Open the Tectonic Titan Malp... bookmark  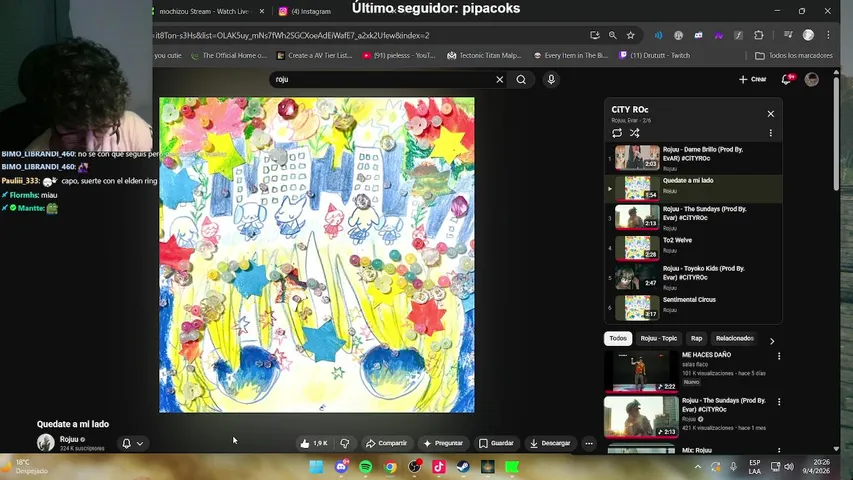pyautogui.click(x=484, y=56)
